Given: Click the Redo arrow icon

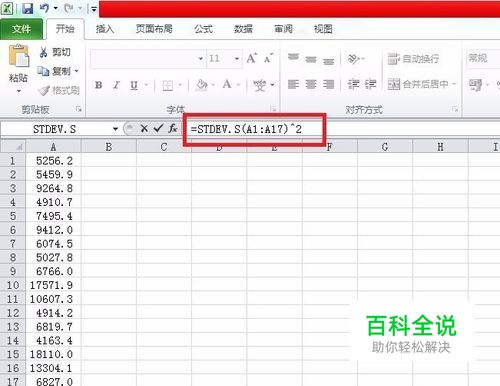Looking at the screenshot, I should pyautogui.click(x=69, y=8).
